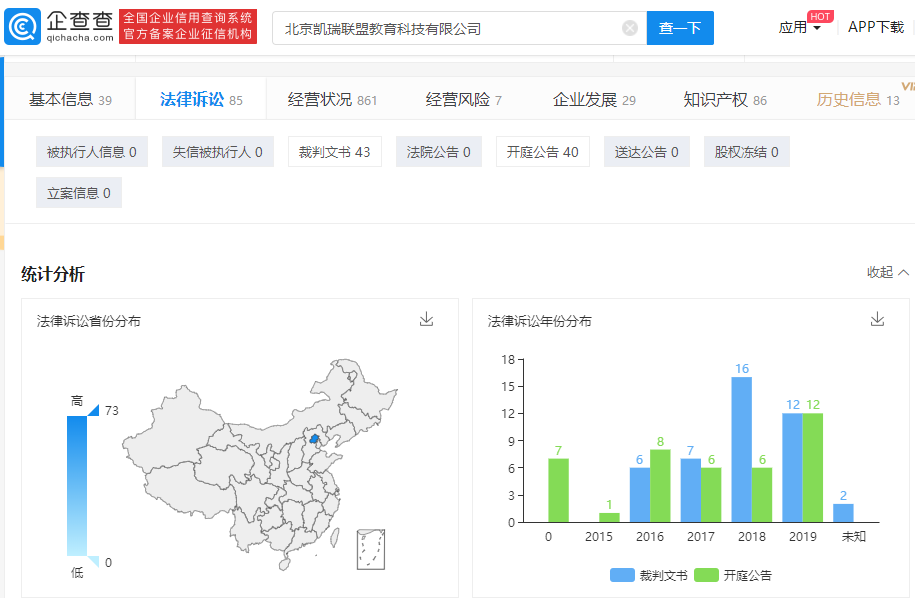Click the green bar labeled 7 at year 0

(558, 490)
